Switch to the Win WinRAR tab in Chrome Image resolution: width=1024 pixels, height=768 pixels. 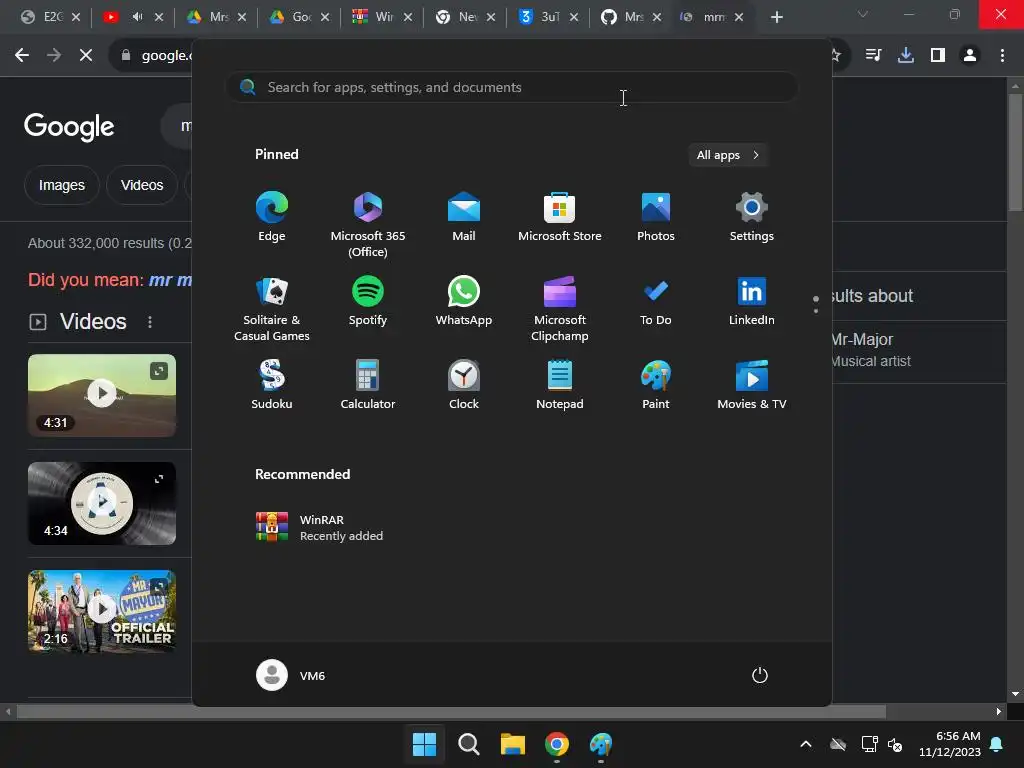375,17
